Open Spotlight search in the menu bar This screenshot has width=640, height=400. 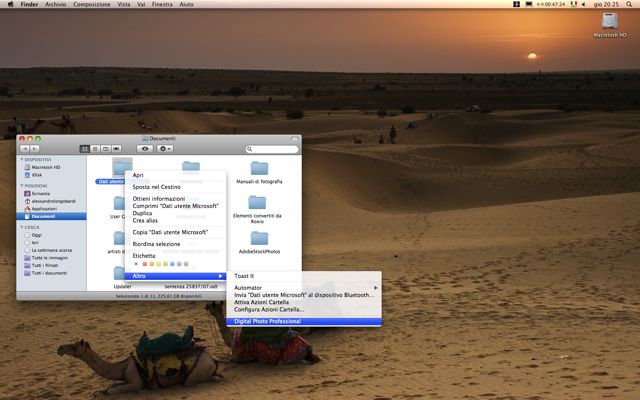coord(629,4)
